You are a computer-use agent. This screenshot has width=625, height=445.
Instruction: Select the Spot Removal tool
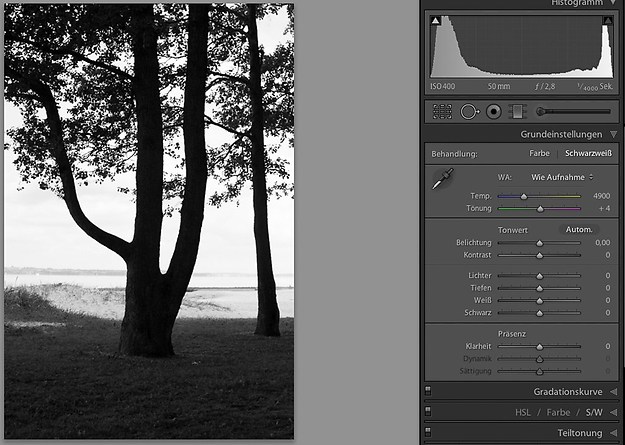coord(469,112)
